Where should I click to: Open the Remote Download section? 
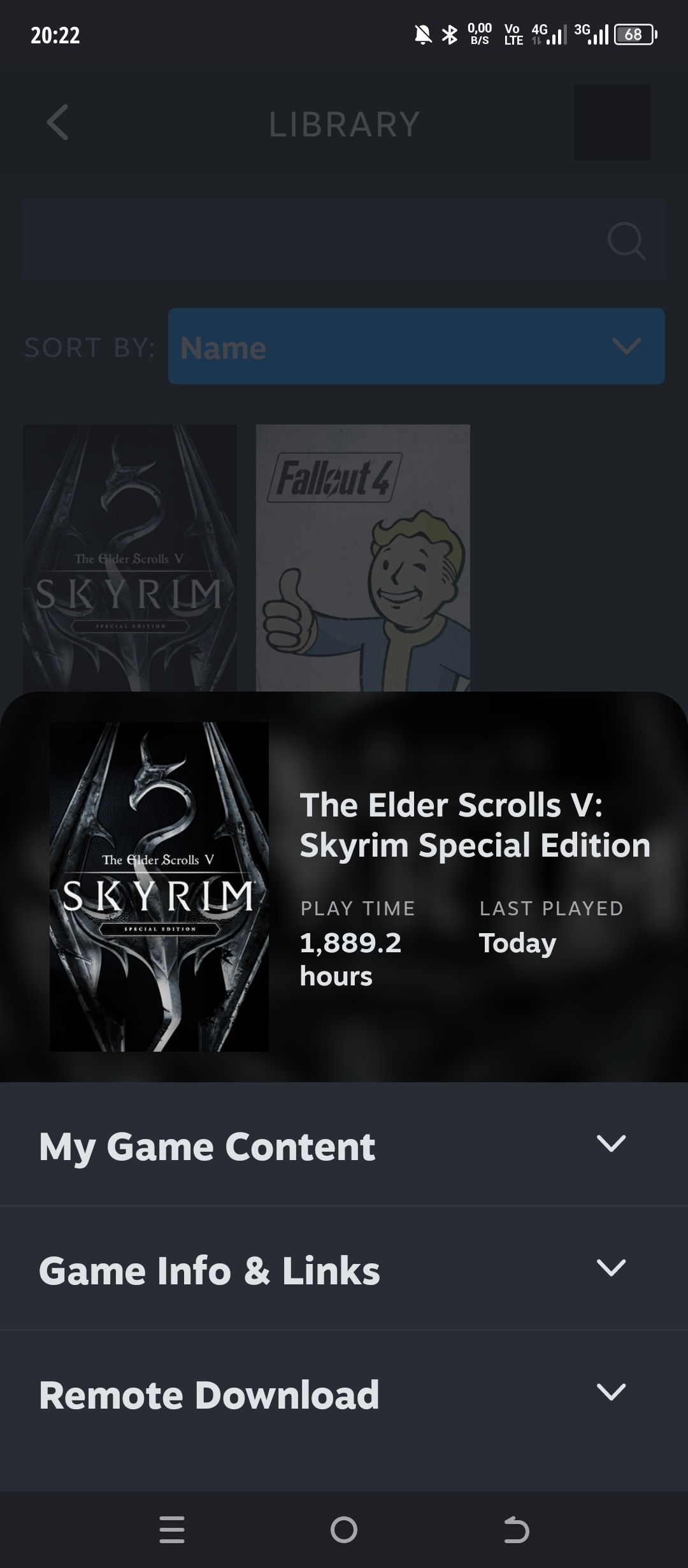344,1393
